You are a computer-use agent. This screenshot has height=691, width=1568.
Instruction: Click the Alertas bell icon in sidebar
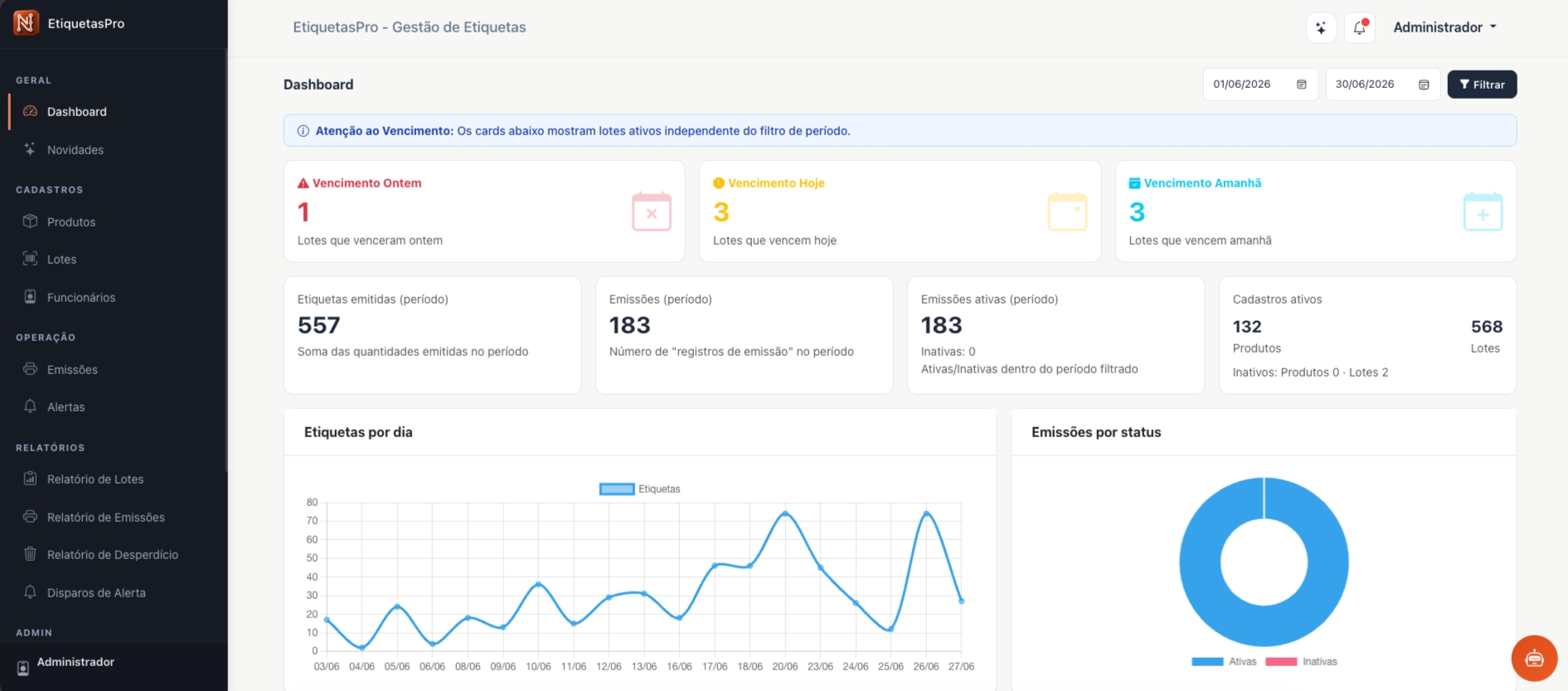31,406
